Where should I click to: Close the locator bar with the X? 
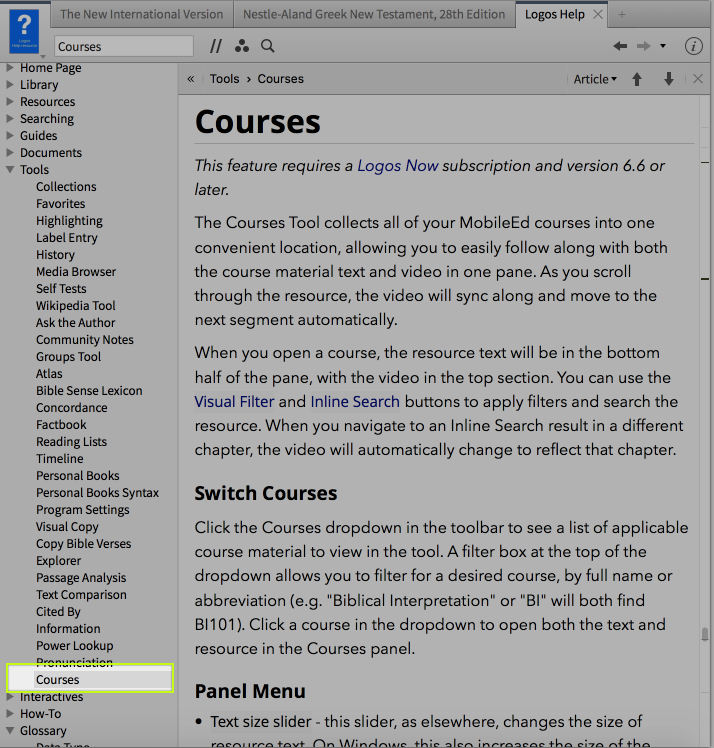[x=698, y=79]
